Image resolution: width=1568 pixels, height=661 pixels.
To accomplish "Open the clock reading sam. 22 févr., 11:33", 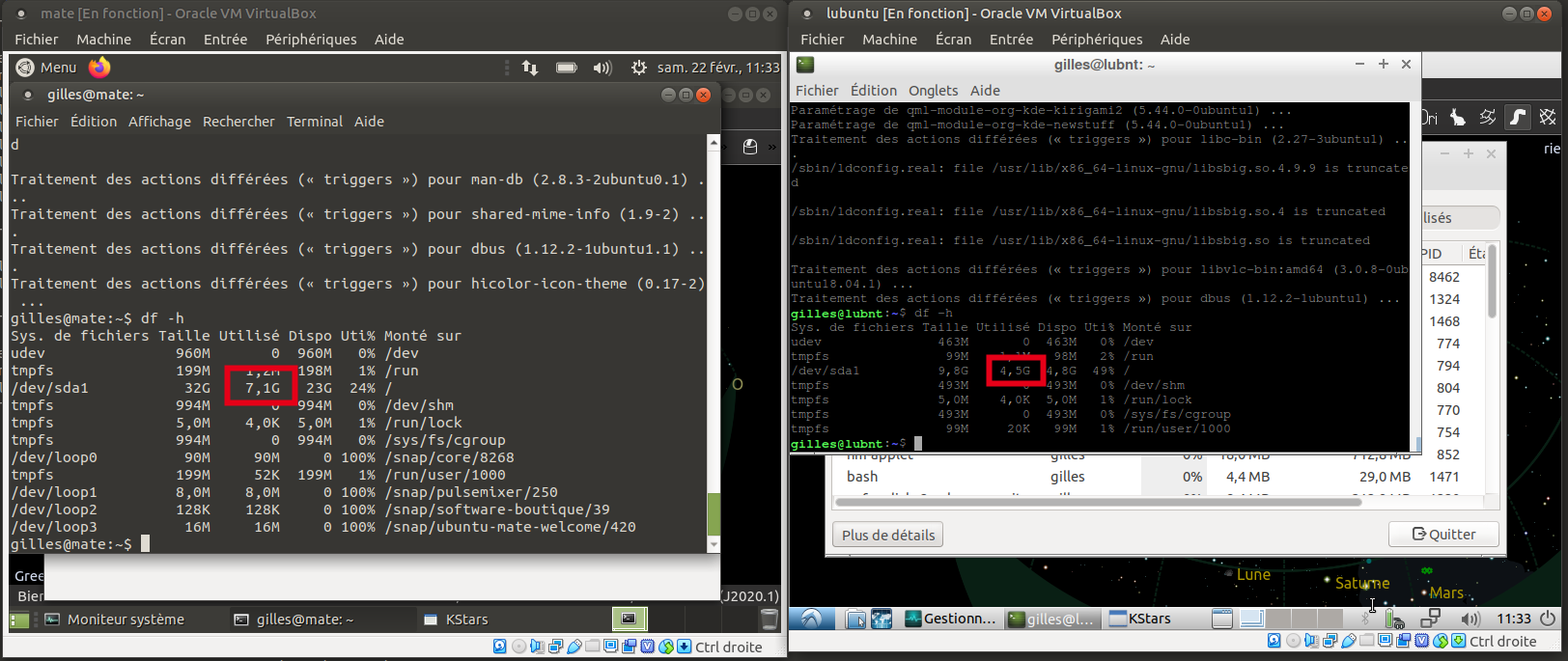I will pos(718,68).
